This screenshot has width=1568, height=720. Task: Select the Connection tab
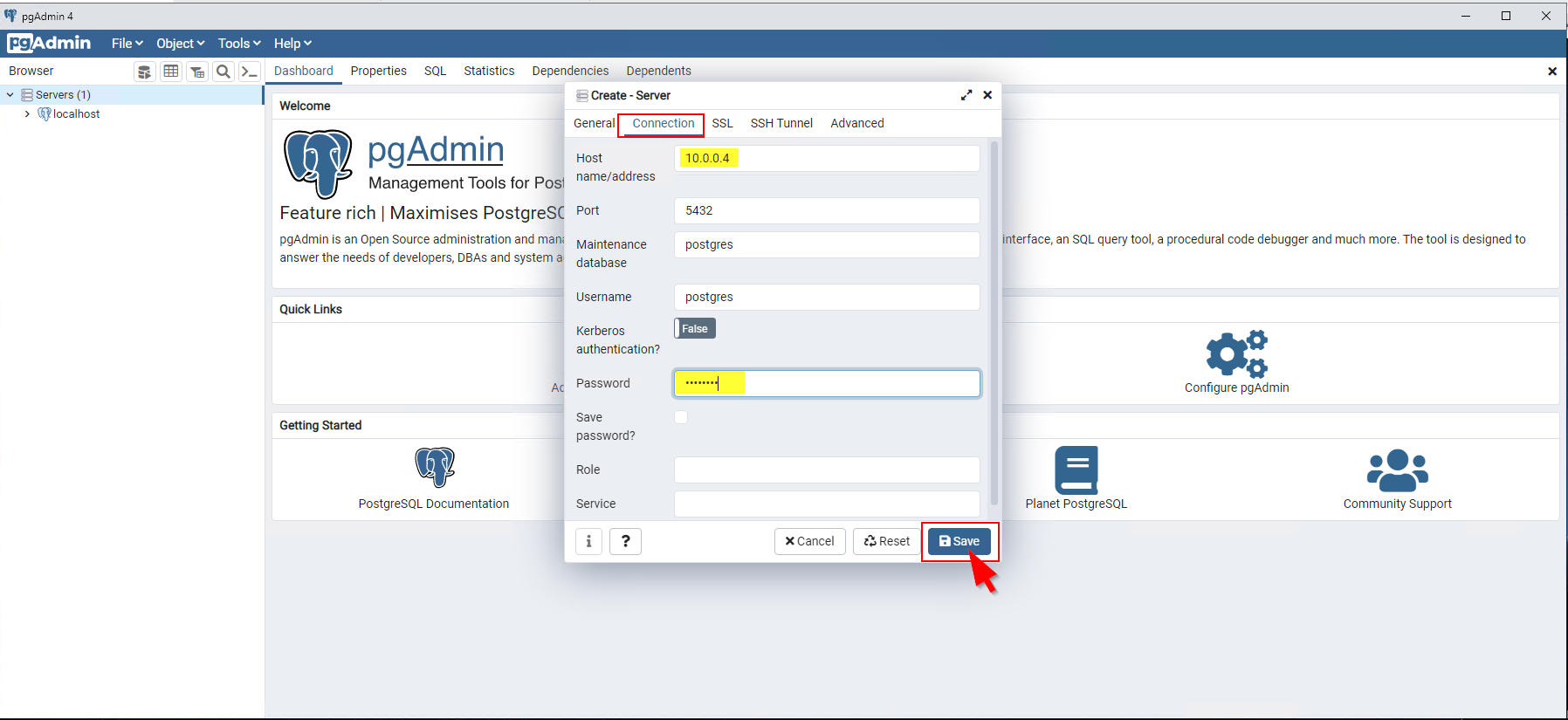coord(664,123)
